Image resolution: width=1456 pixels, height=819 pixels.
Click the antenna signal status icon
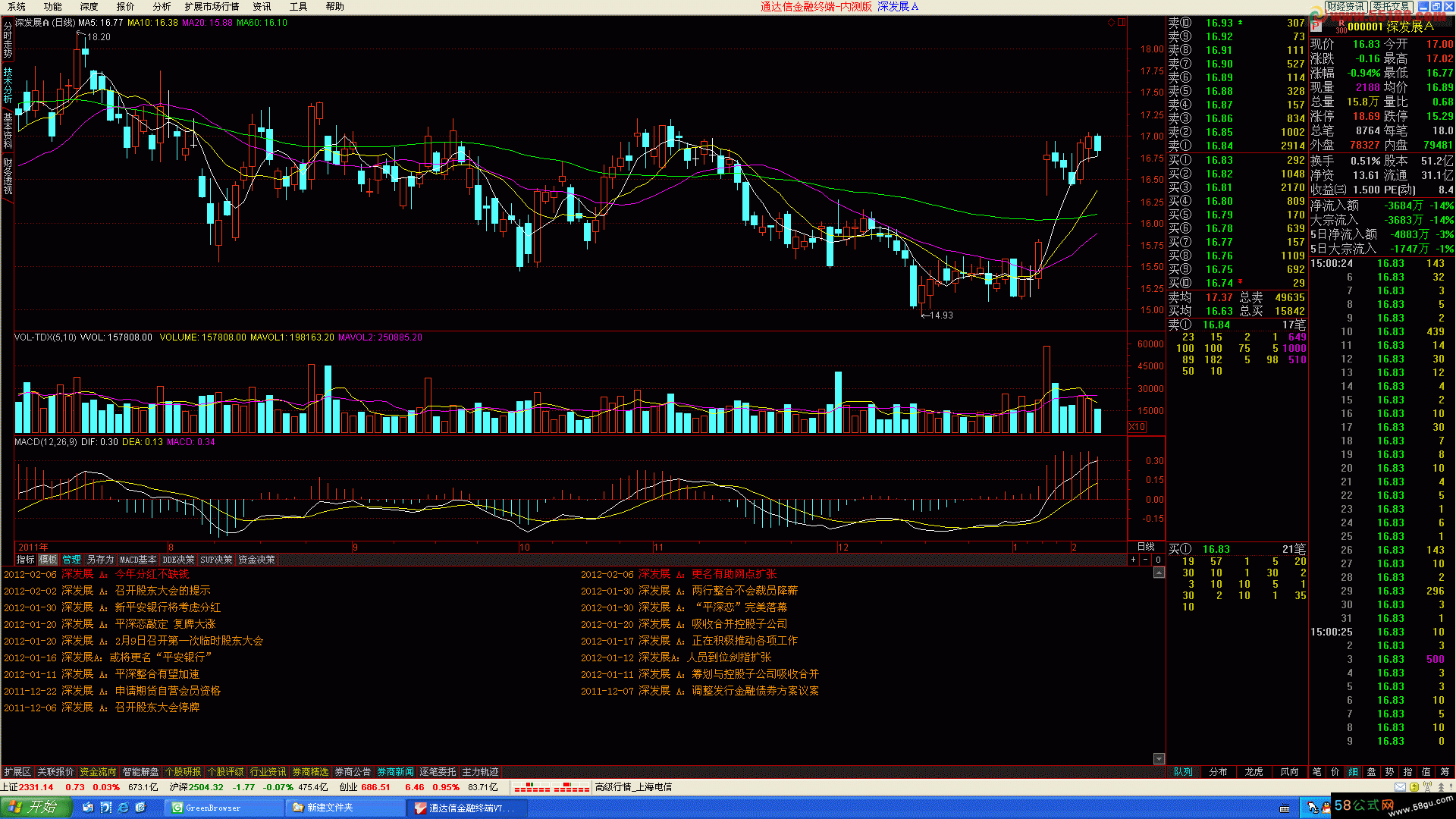pyautogui.click(x=1428, y=787)
